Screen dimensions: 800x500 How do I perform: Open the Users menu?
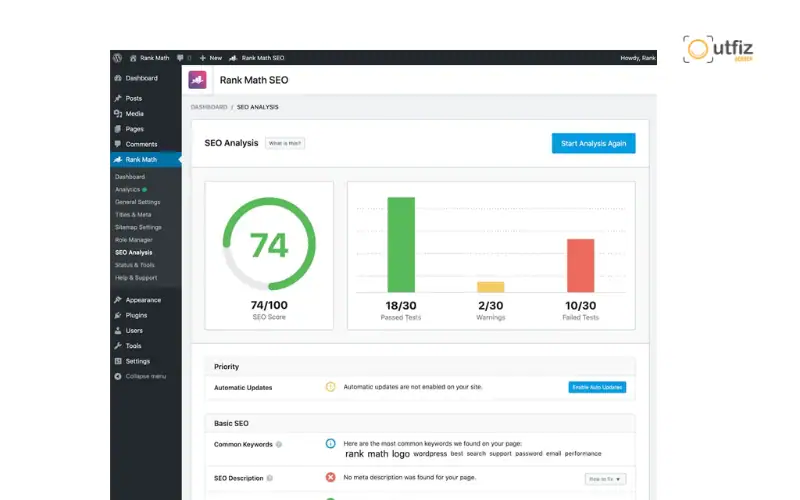(x=129, y=331)
